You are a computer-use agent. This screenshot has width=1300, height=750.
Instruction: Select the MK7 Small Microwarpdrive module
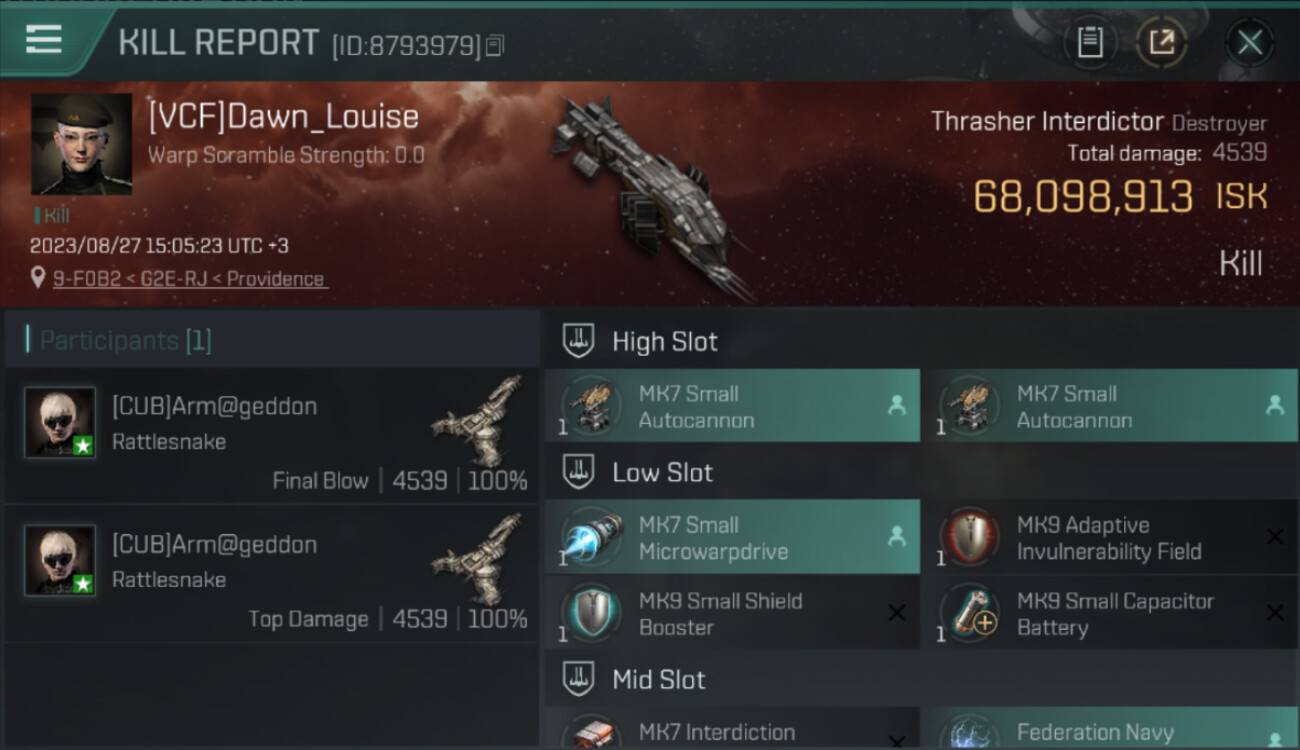732,537
